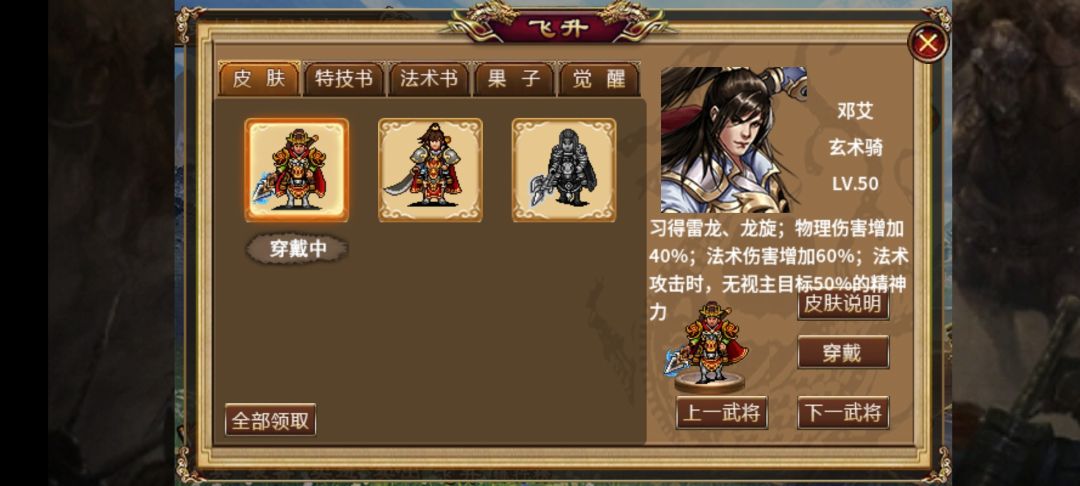Close the 飞升 panel with the X
1080x486 pixels.
coord(928,43)
